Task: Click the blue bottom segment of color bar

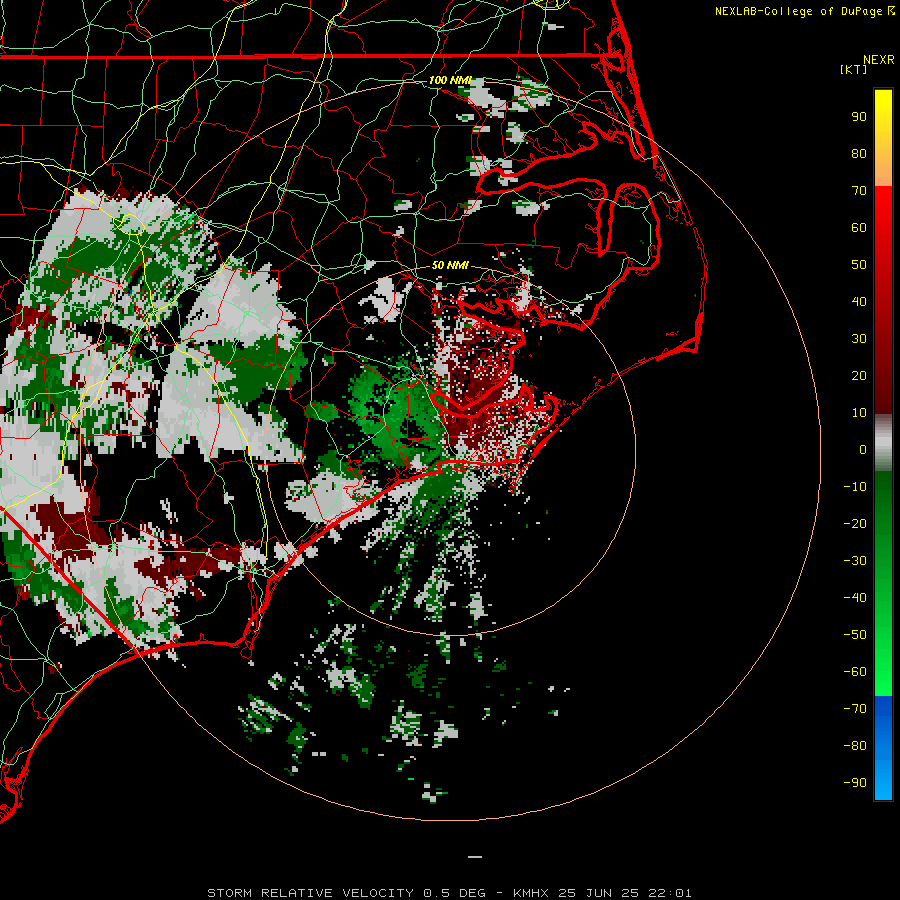Action: [883, 747]
